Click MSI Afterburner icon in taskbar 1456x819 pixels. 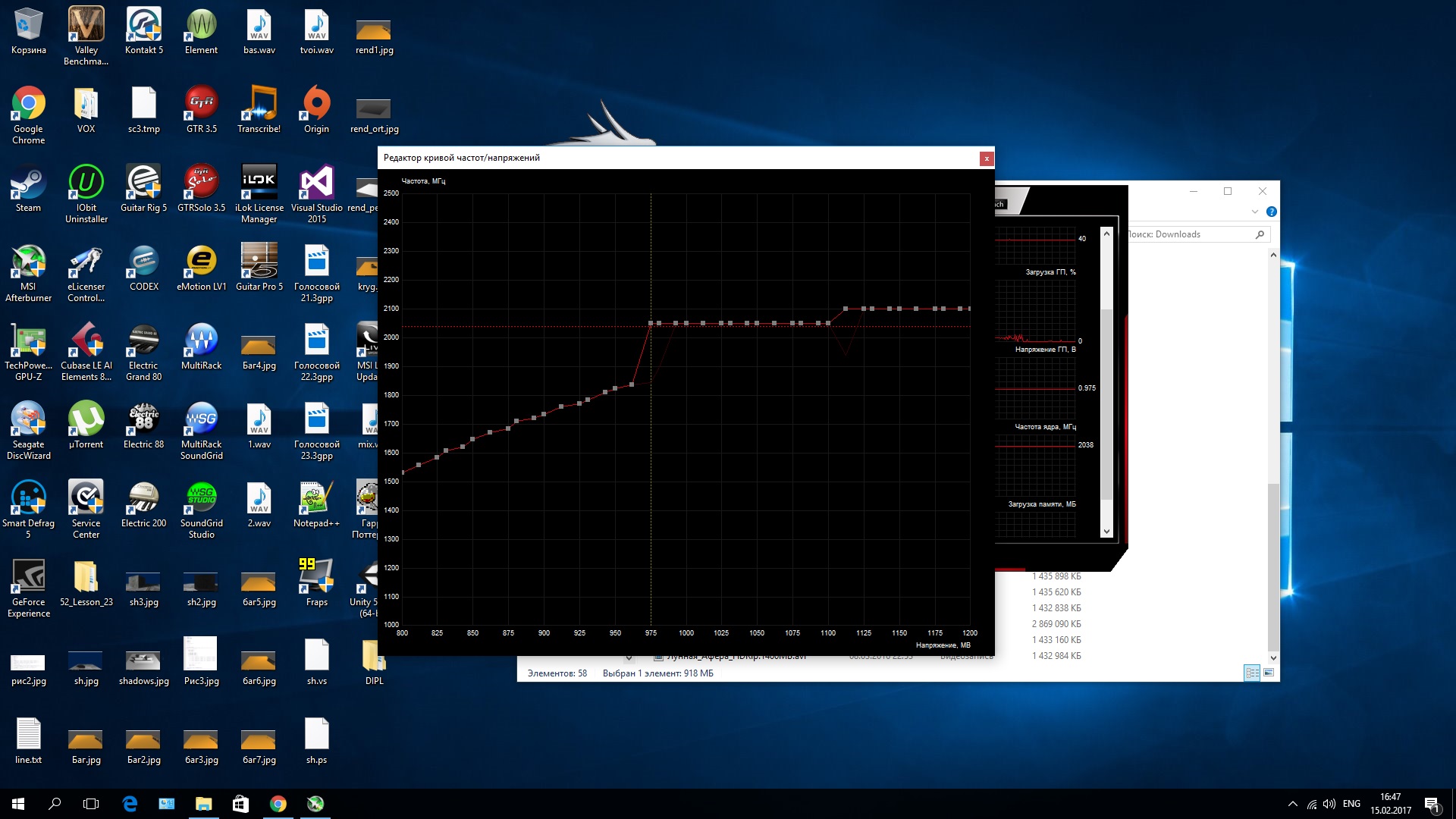[315, 804]
